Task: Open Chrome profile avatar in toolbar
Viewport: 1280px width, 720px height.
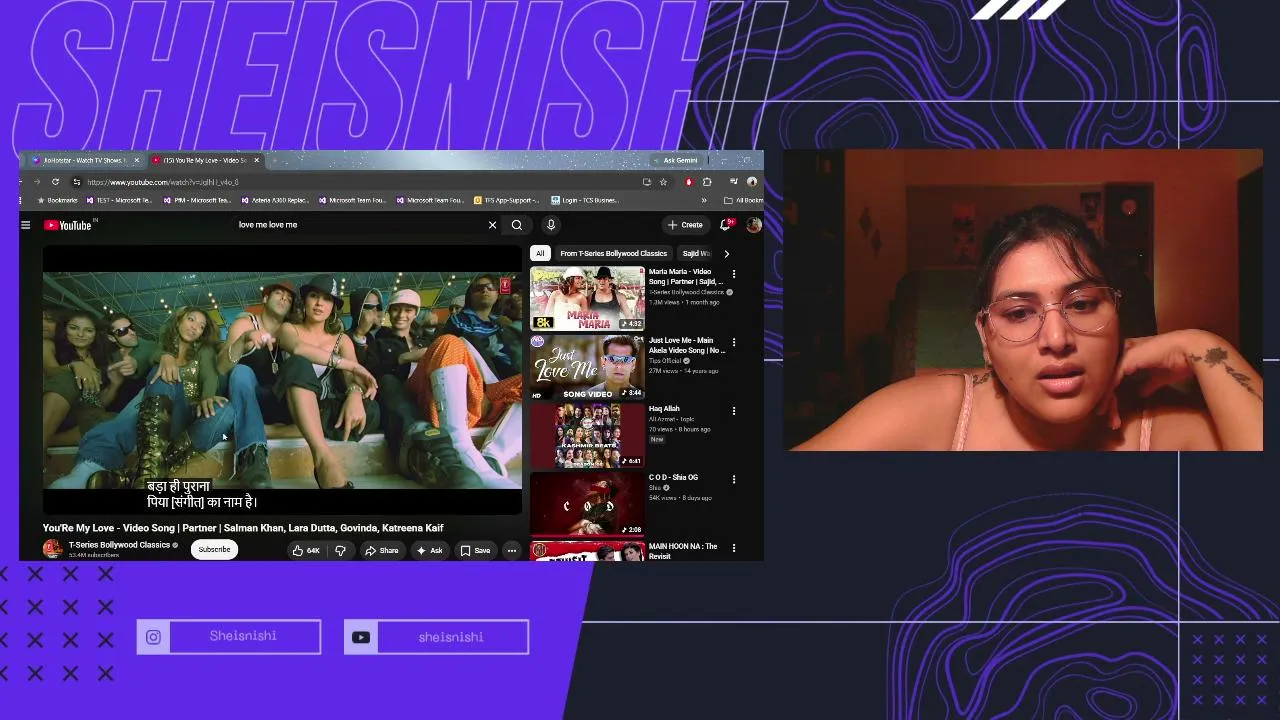Action: (x=752, y=182)
